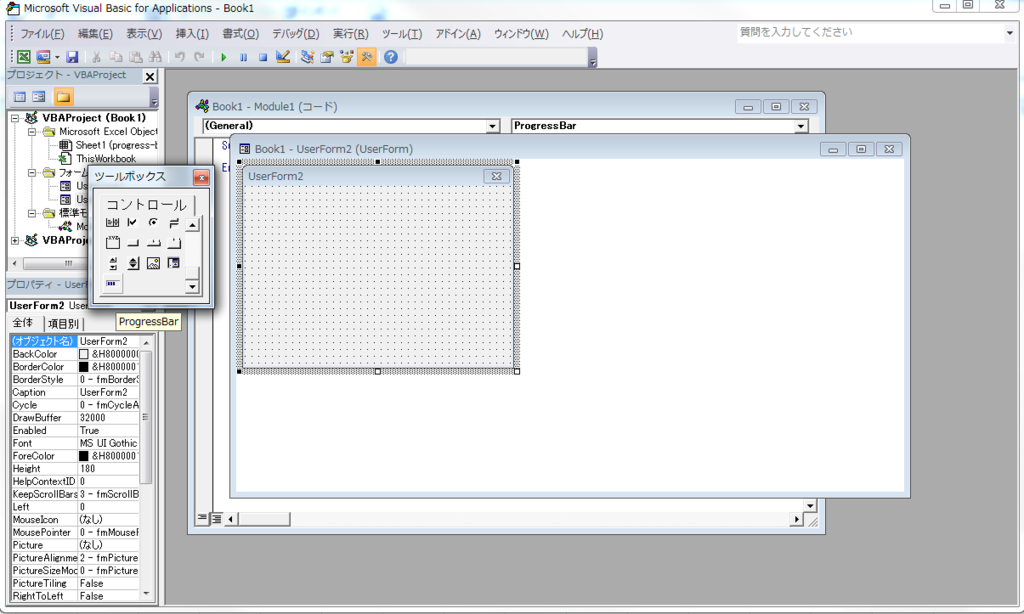Save Book1 with the floppy icon
This screenshot has height=614, width=1024.
click(x=72, y=57)
